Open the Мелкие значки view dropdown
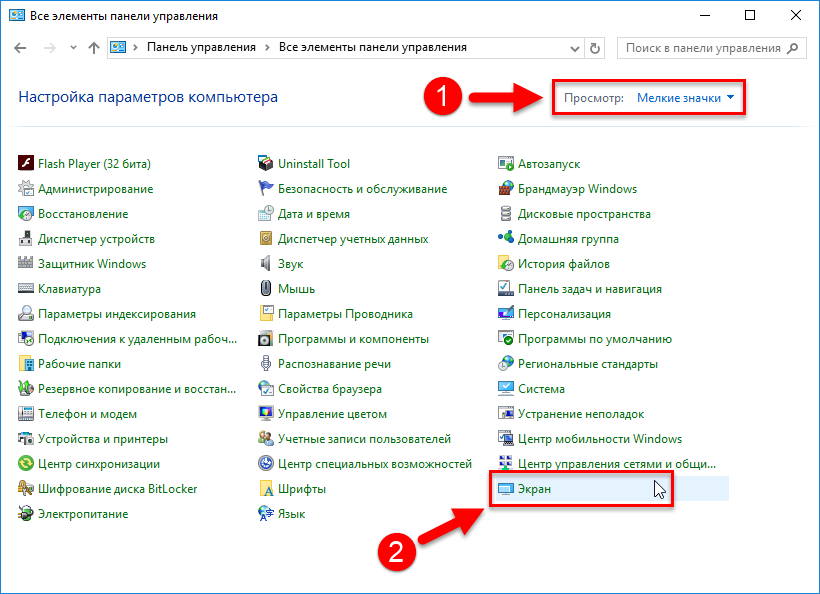Screen dimensions: 820x594 pos(686,98)
